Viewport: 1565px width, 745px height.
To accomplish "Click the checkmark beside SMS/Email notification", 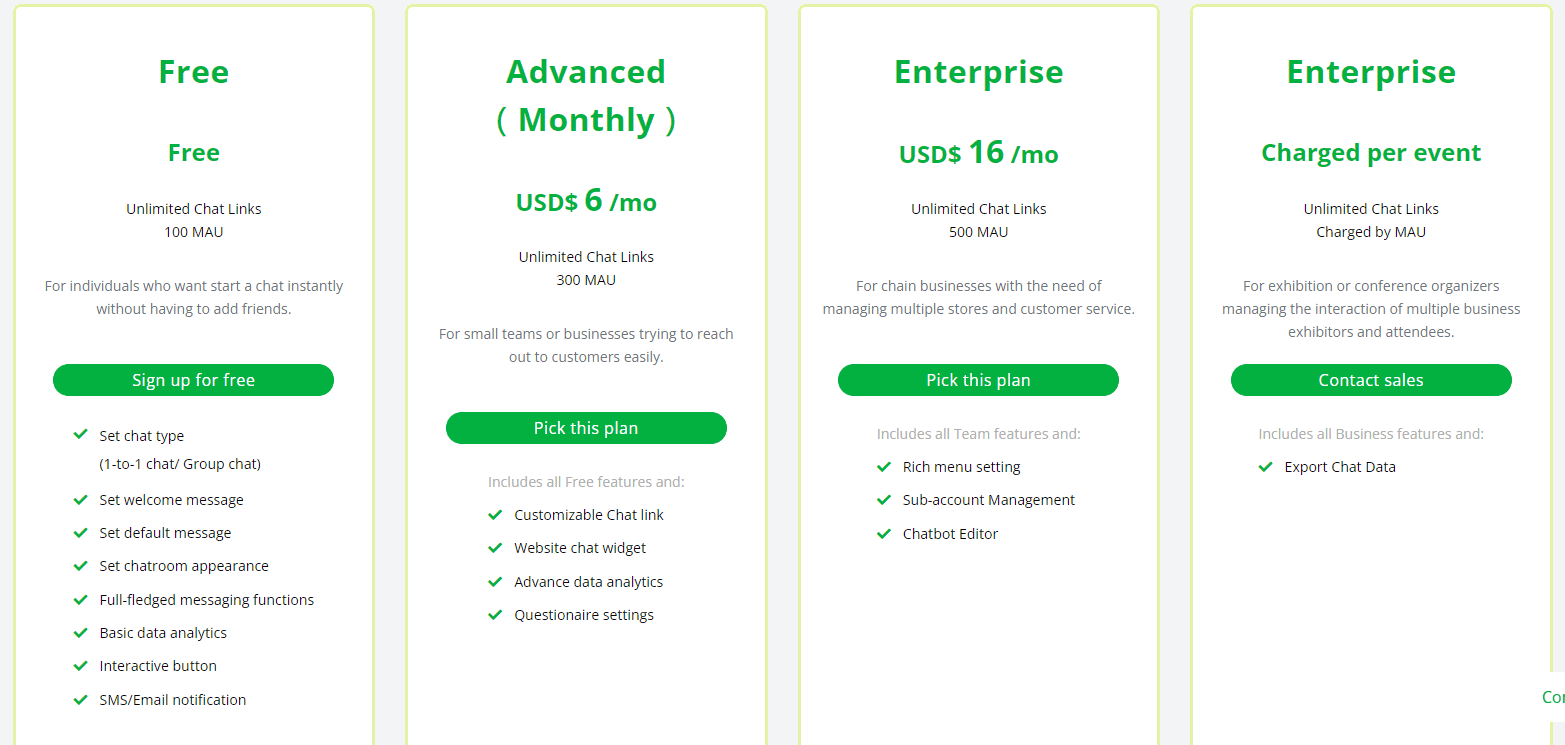I will coord(80,699).
